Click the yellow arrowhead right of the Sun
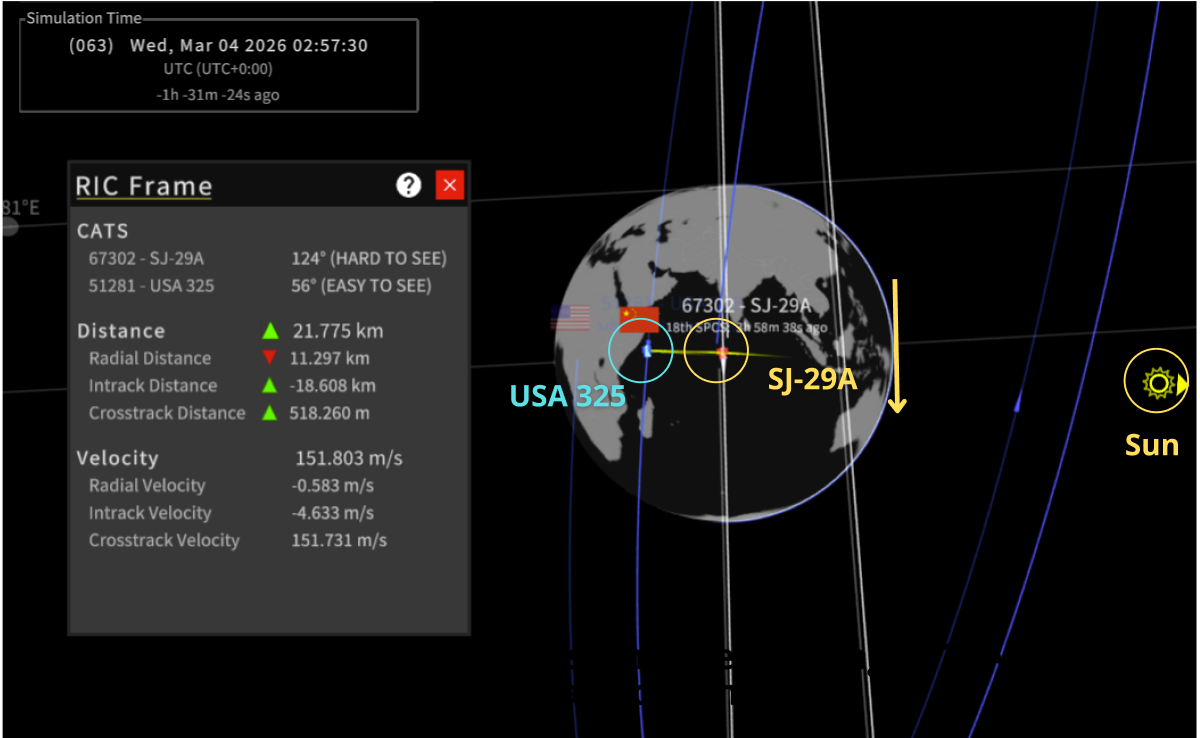This screenshot has width=1200, height=738. coord(1182,384)
